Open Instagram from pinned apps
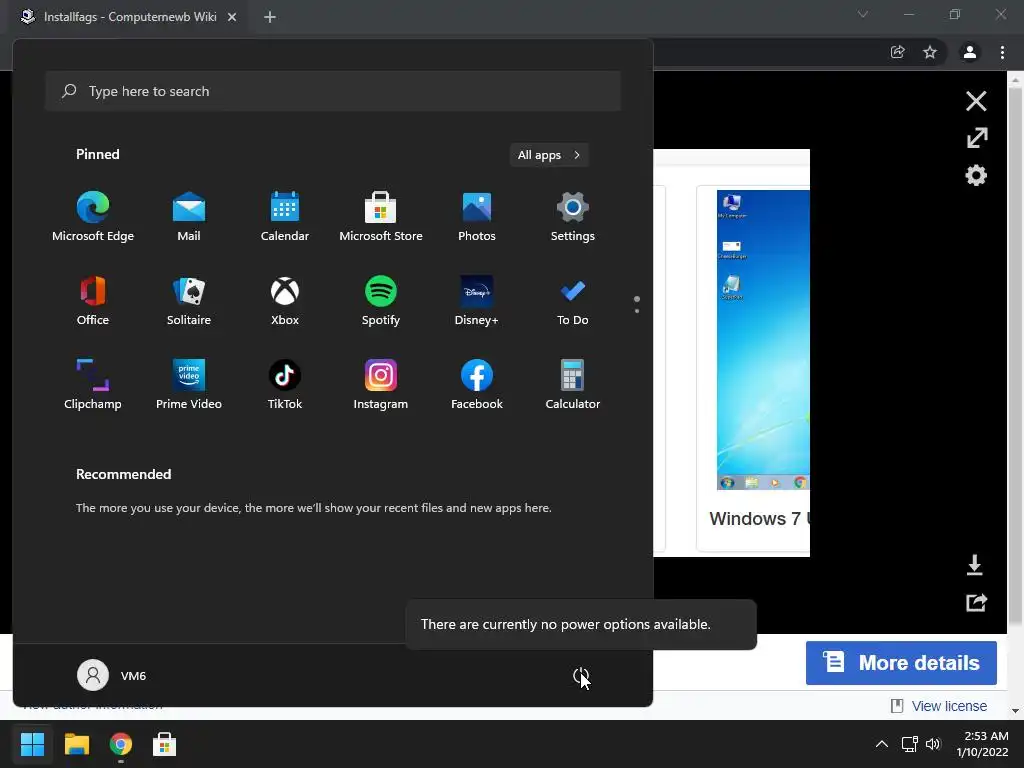This screenshot has width=1024, height=768. [381, 385]
